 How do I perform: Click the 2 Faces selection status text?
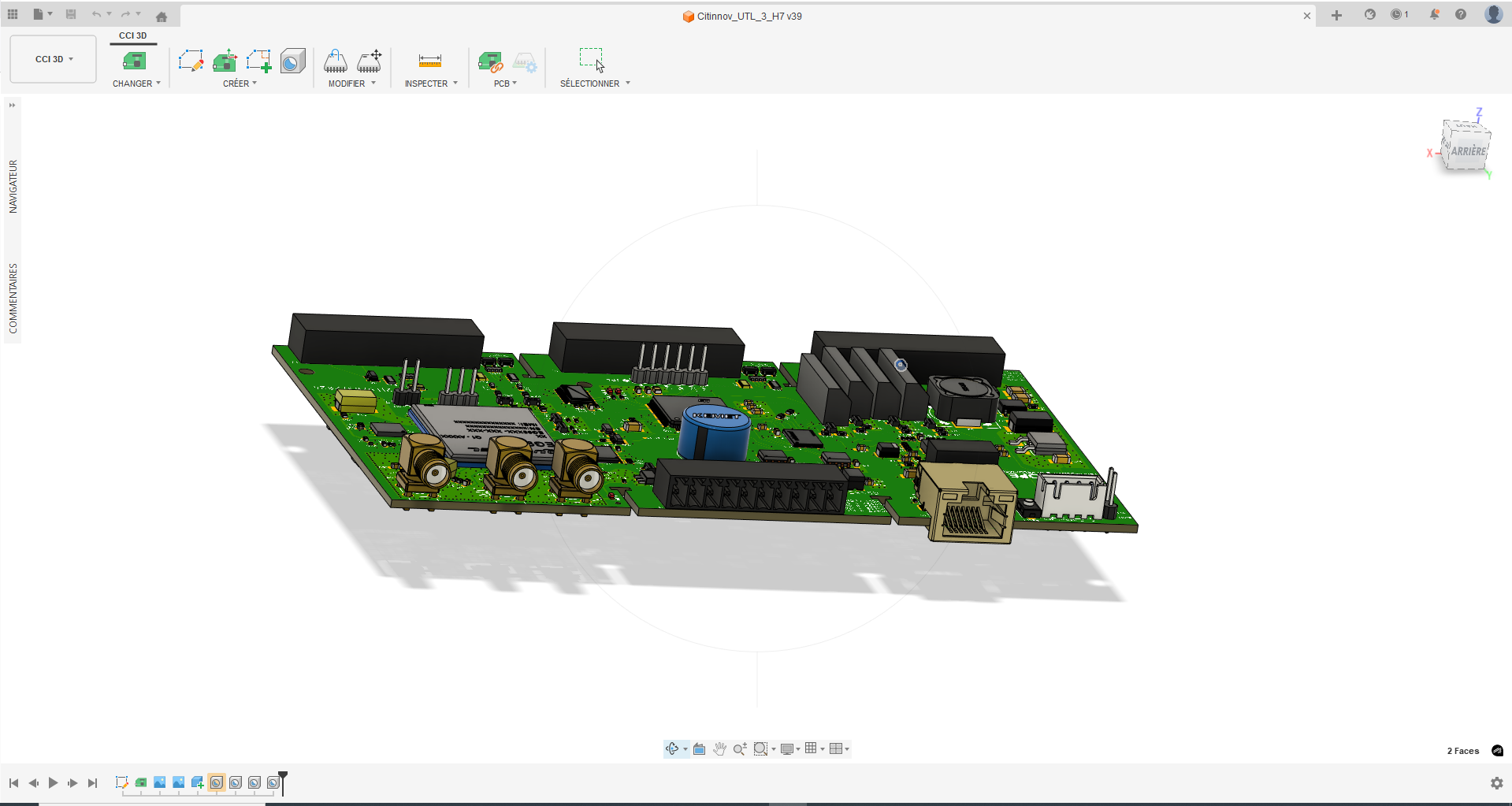[x=1462, y=751]
